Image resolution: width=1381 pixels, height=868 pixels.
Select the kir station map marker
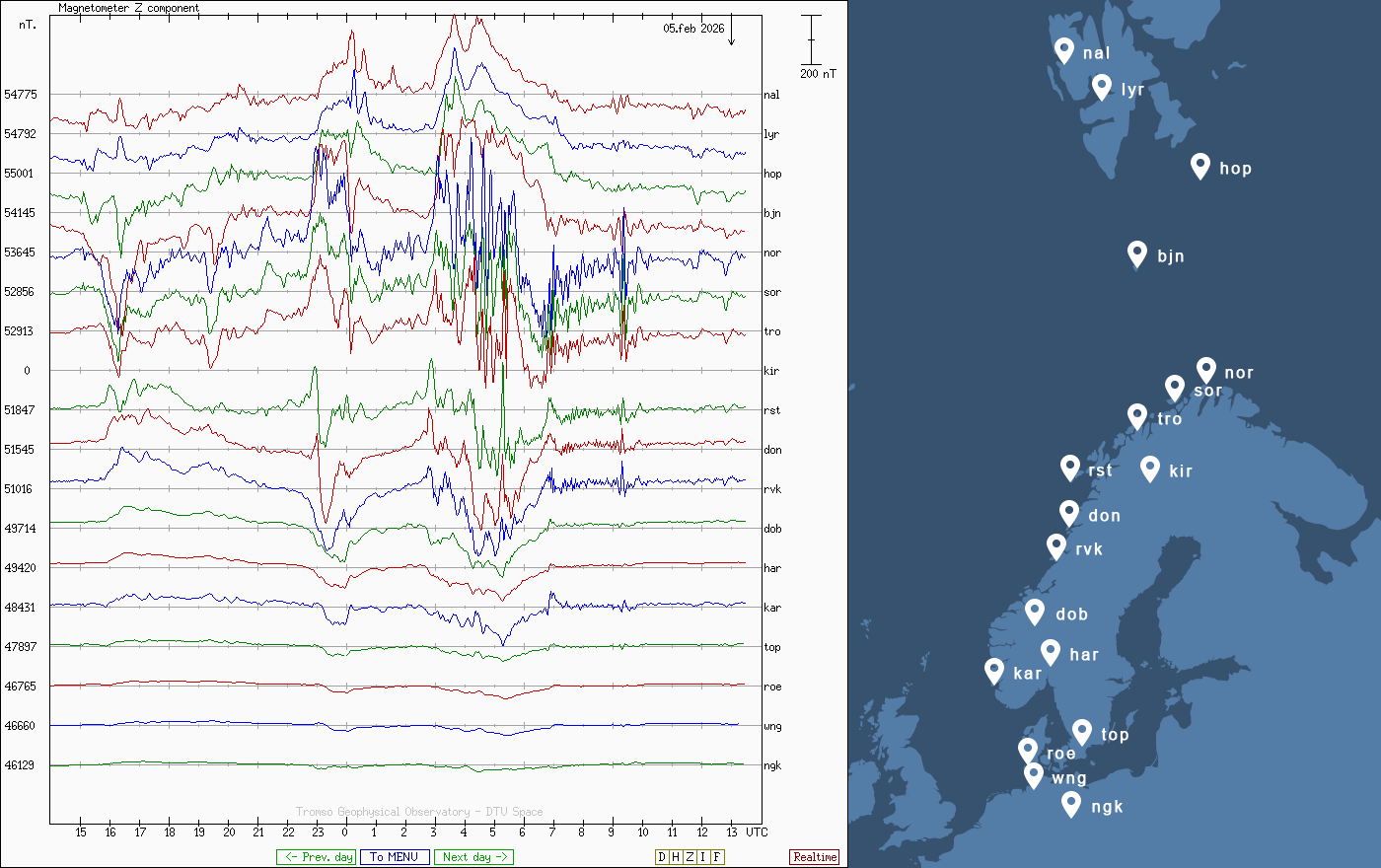pyautogui.click(x=1149, y=469)
